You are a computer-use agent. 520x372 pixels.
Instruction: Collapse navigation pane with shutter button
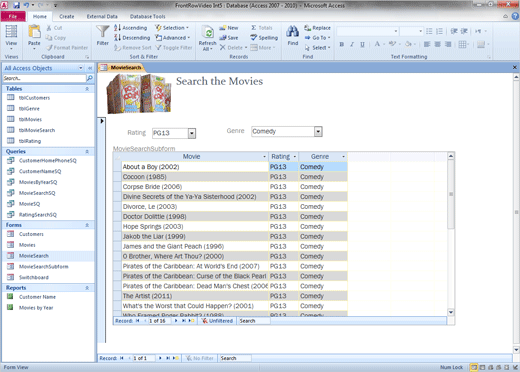90,68
